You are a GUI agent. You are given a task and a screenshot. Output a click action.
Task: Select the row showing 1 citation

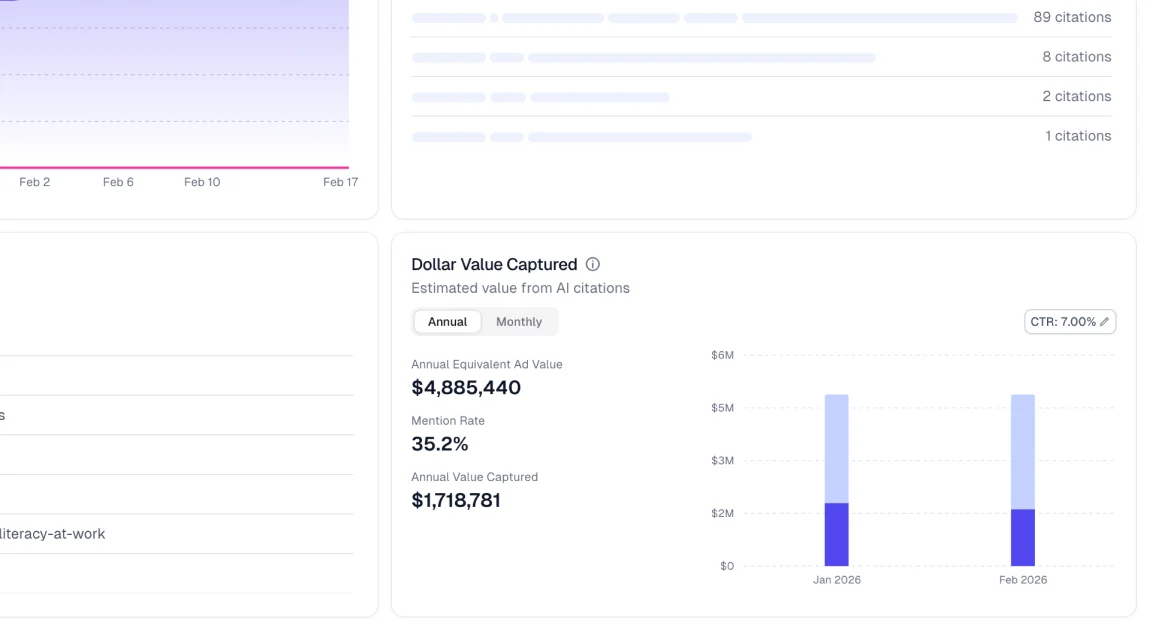pyautogui.click(x=760, y=136)
